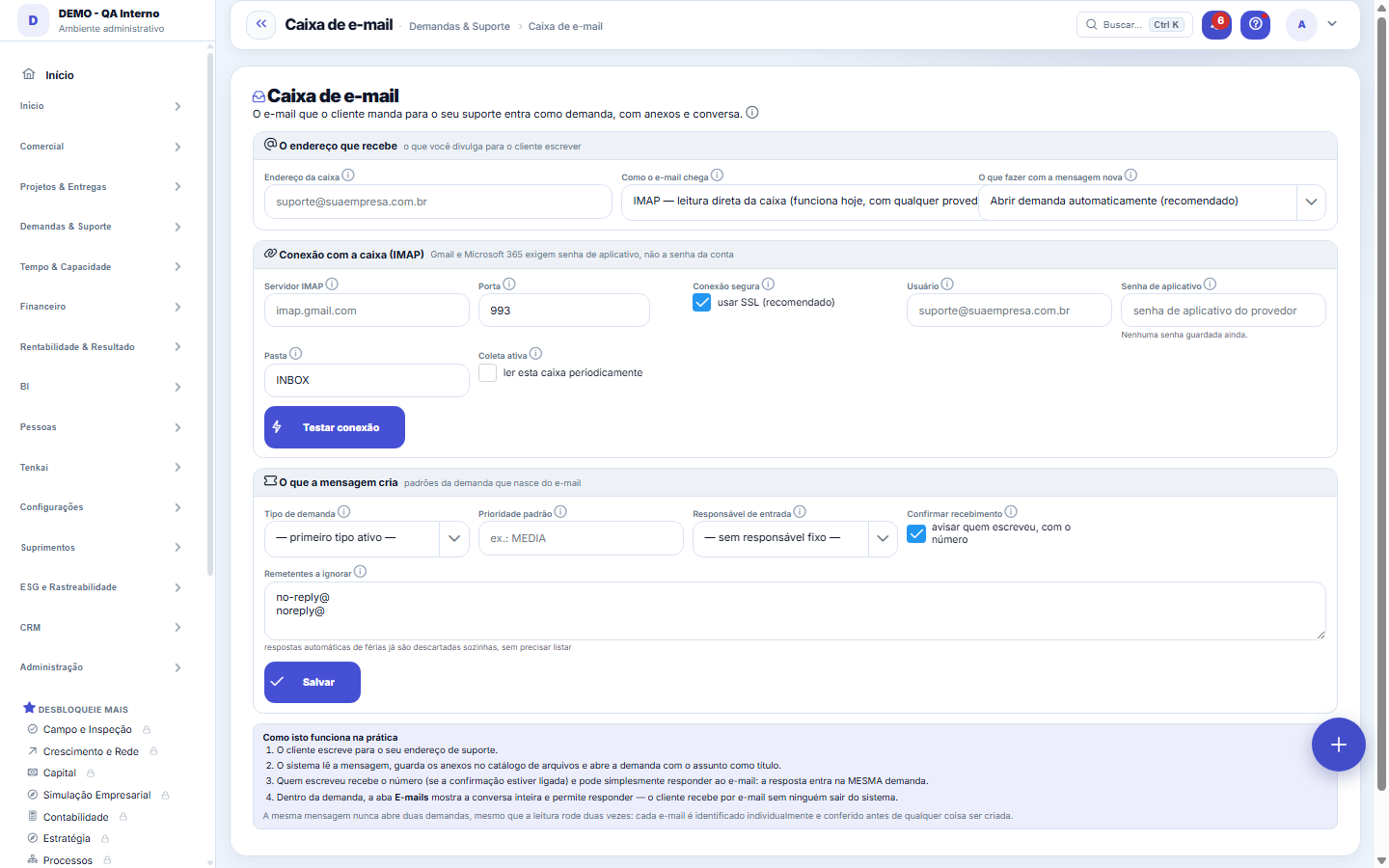Collapse sidebar with the double-chevron icon
Screen dimensions: 1389x868
260,25
